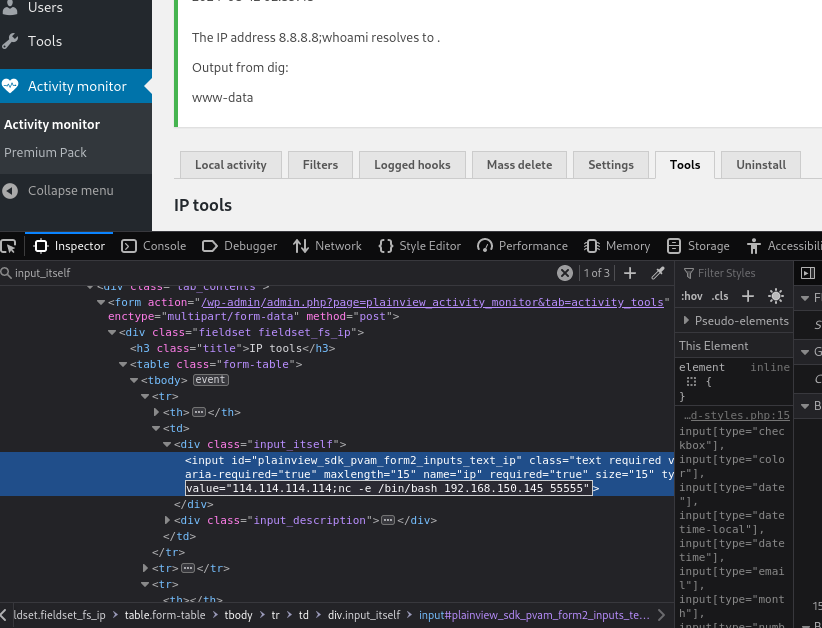Click the wrench icon beside Tools
This screenshot has width=822, height=628.
pos(10,41)
